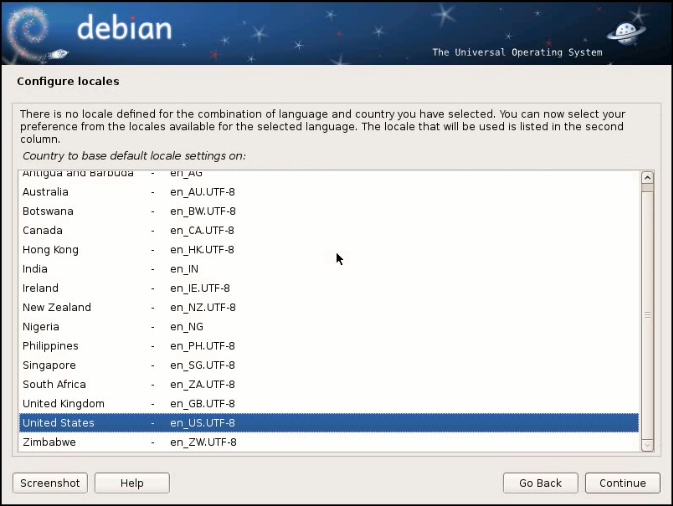Click the en_GB.UTF-8 locale value
This screenshot has height=506, width=673.
[203, 404]
